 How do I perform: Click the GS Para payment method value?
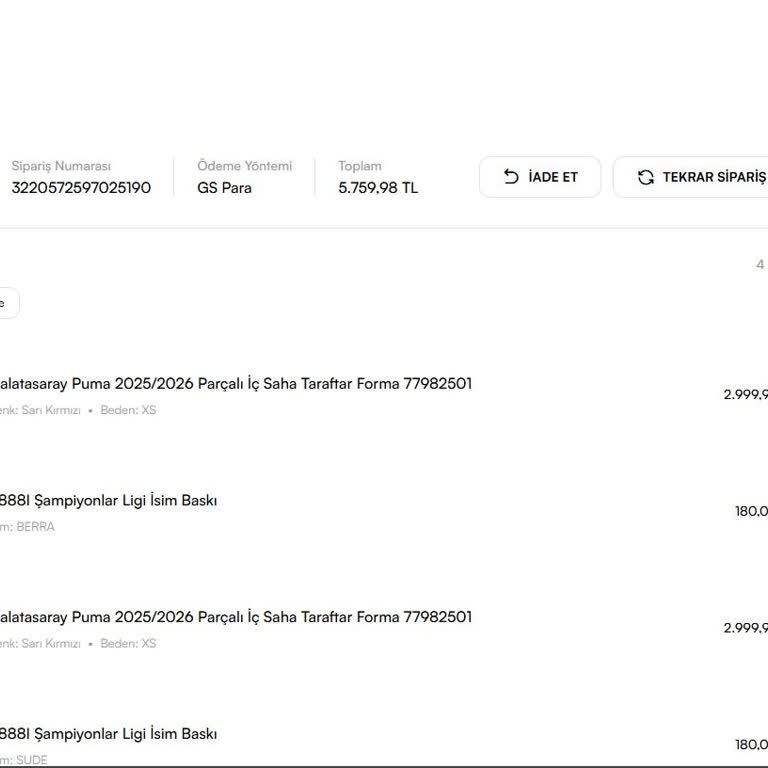(x=224, y=188)
